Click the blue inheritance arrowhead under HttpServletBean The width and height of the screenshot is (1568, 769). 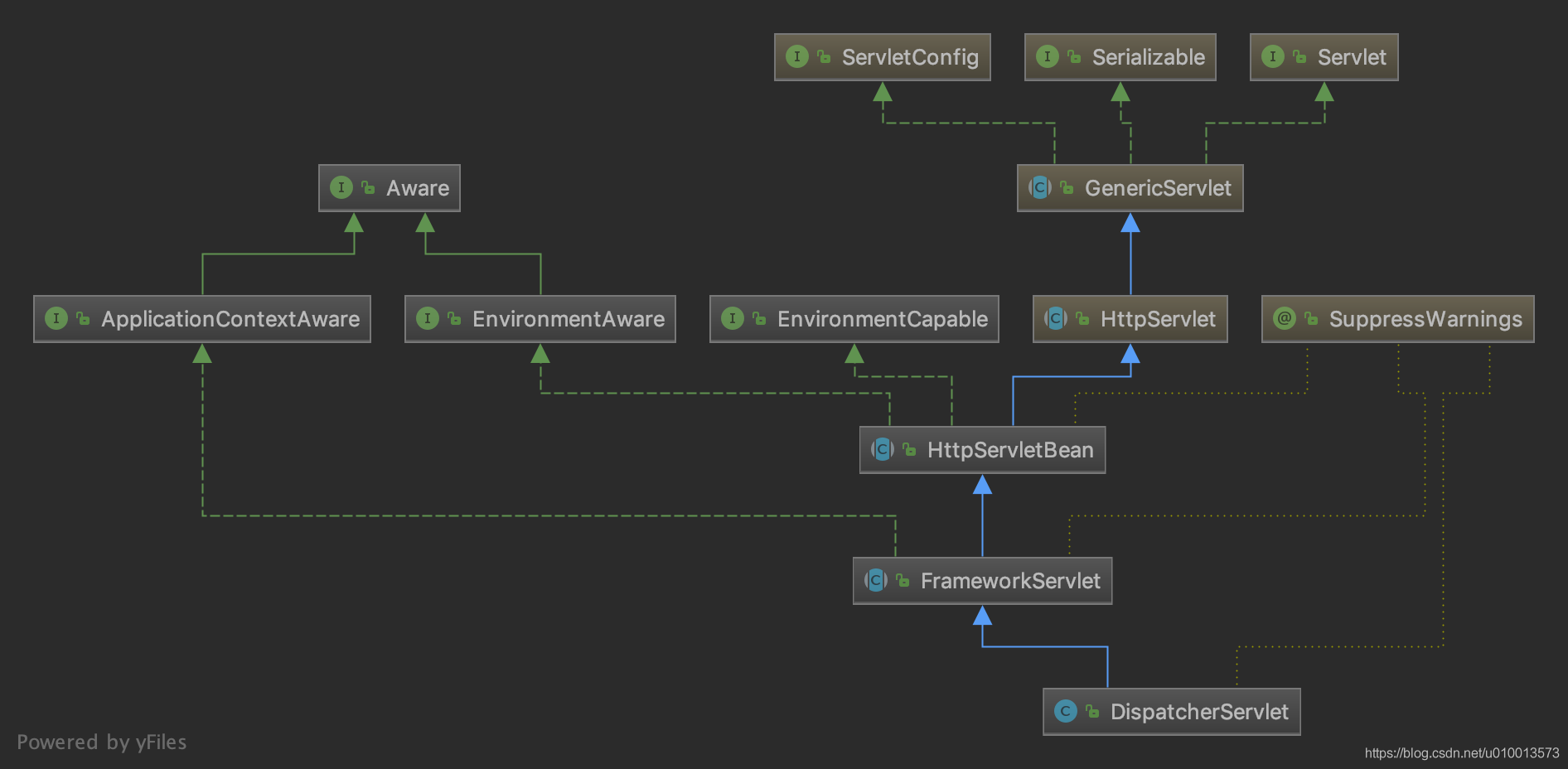[982, 485]
